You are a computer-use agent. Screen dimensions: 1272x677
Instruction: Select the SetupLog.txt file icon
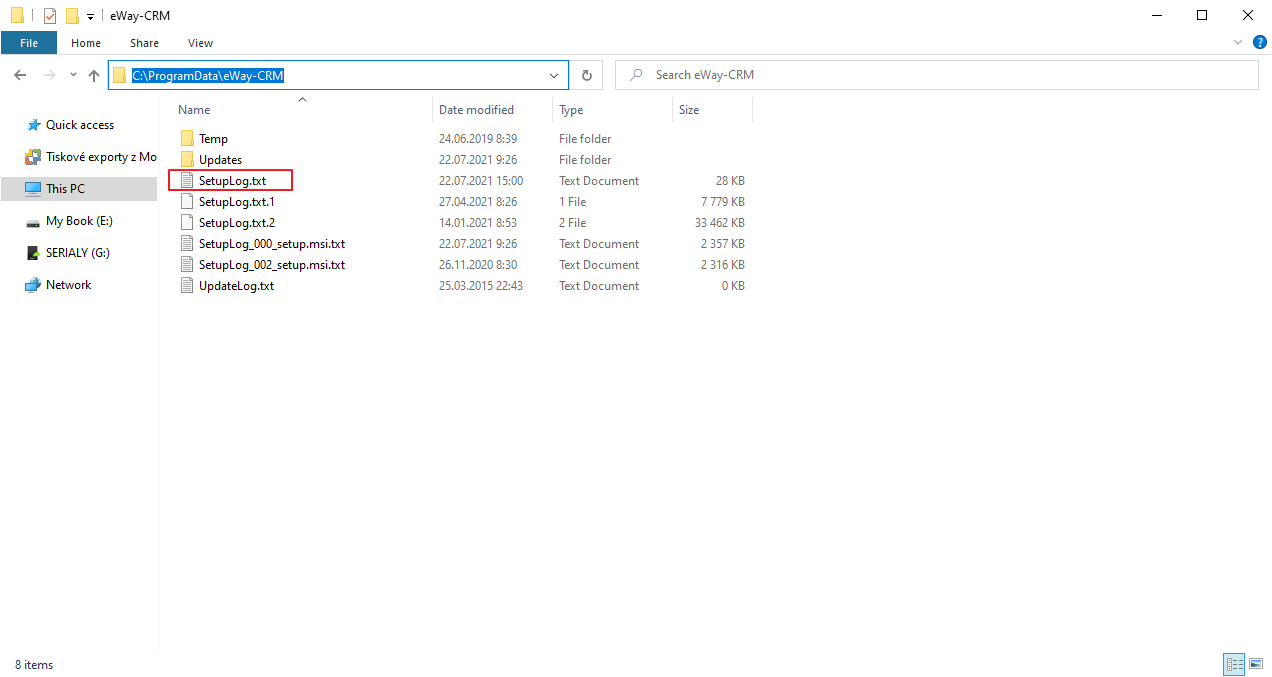[187, 181]
